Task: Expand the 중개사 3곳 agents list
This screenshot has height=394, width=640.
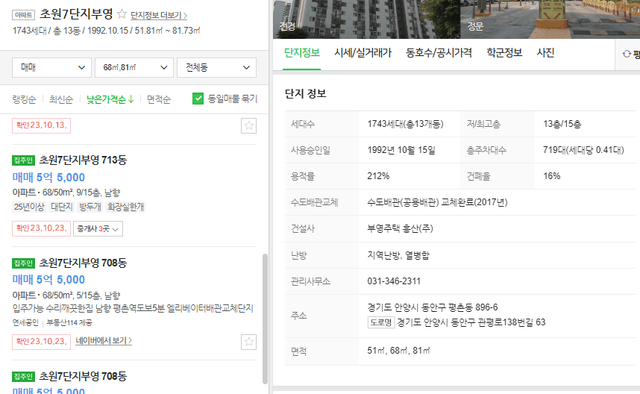Action: (98, 229)
